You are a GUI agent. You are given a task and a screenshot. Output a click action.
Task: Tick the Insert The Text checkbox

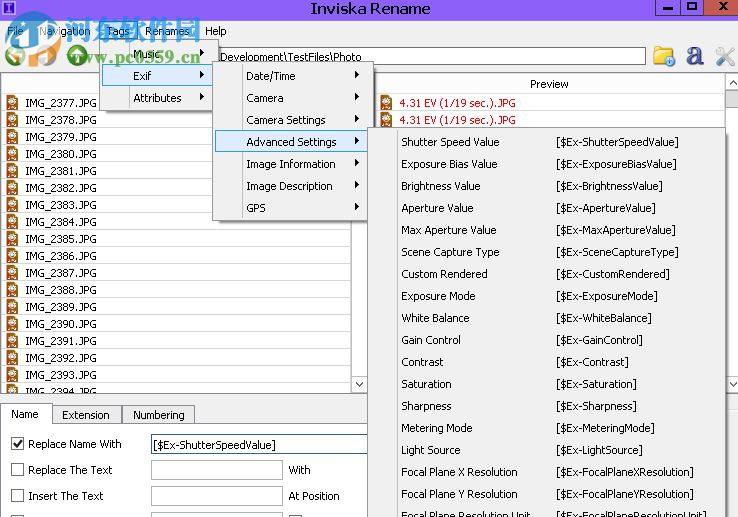click(x=18, y=496)
